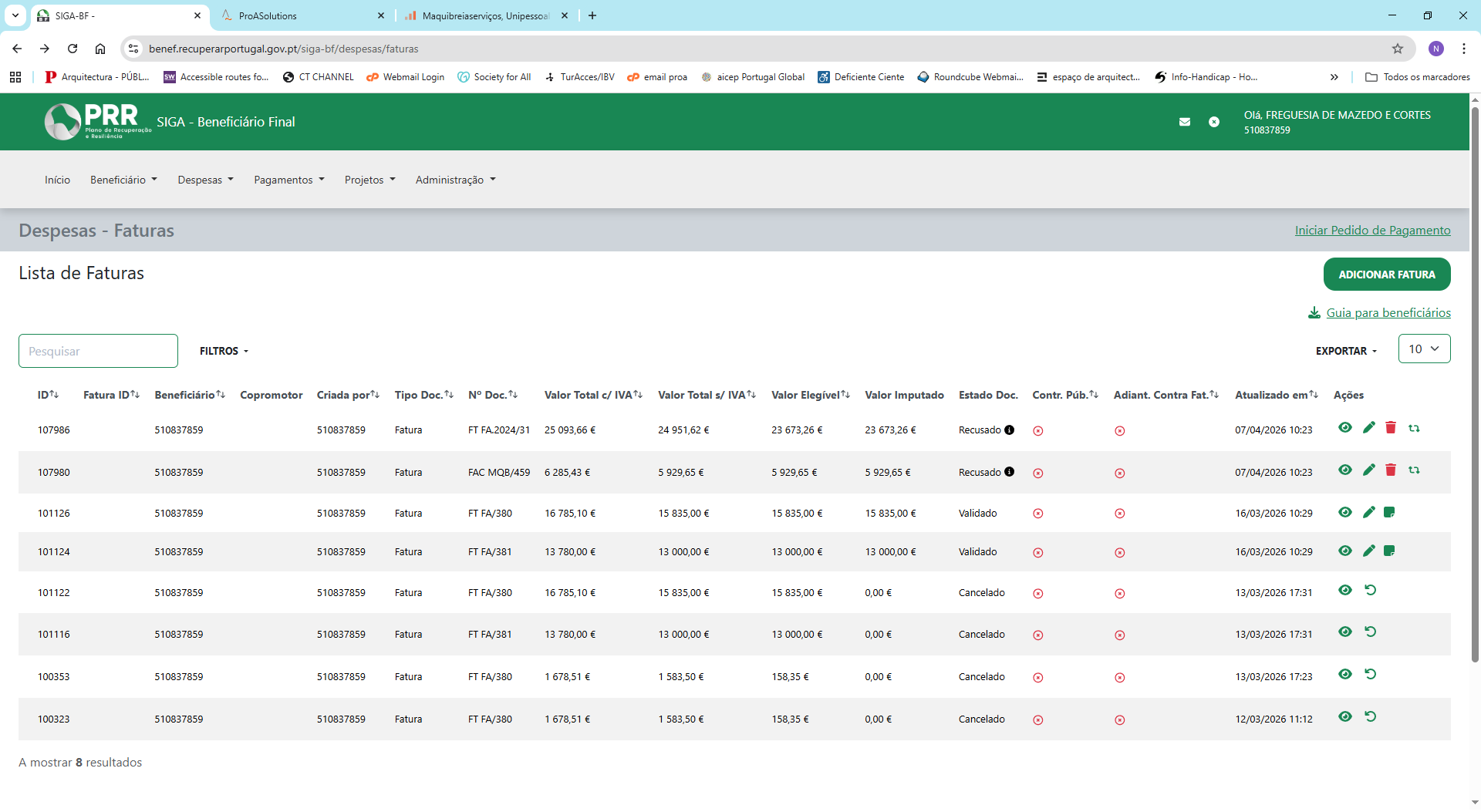Image resolution: width=1481 pixels, height=812 pixels.
Task: Open the Chrome profile avatar
Action: 1436,49
